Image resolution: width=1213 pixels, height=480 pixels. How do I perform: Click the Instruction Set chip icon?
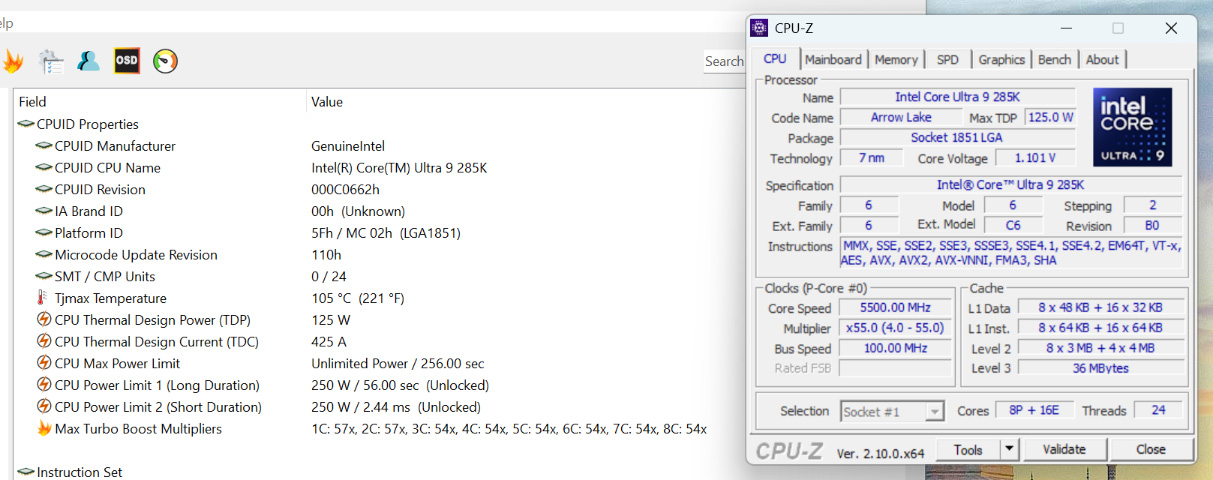26,472
